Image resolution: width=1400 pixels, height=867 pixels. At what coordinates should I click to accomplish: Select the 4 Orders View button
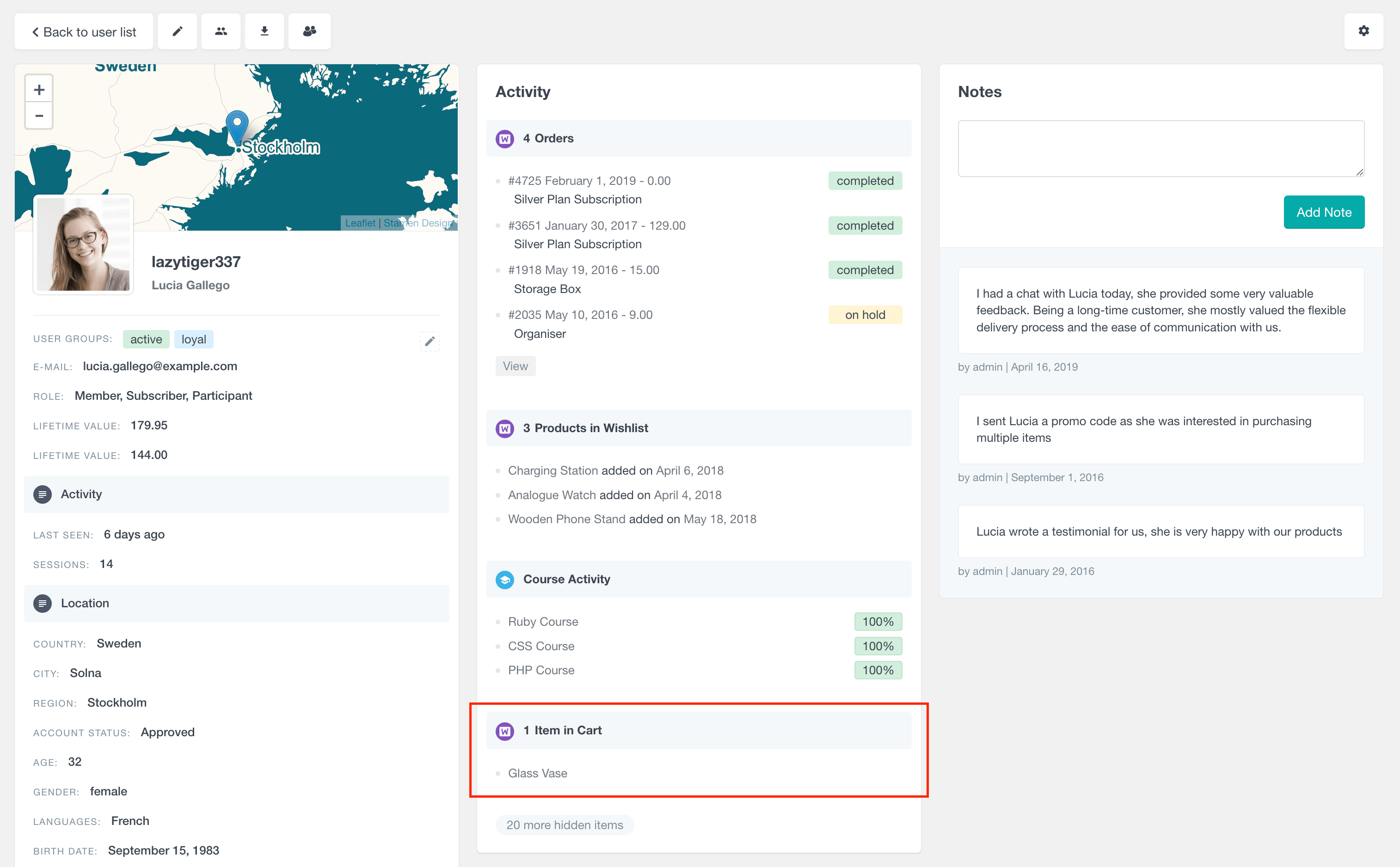click(516, 366)
